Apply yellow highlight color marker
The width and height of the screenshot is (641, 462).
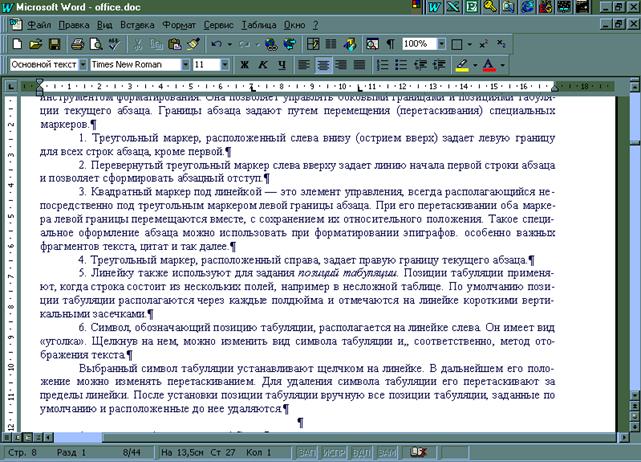point(462,65)
